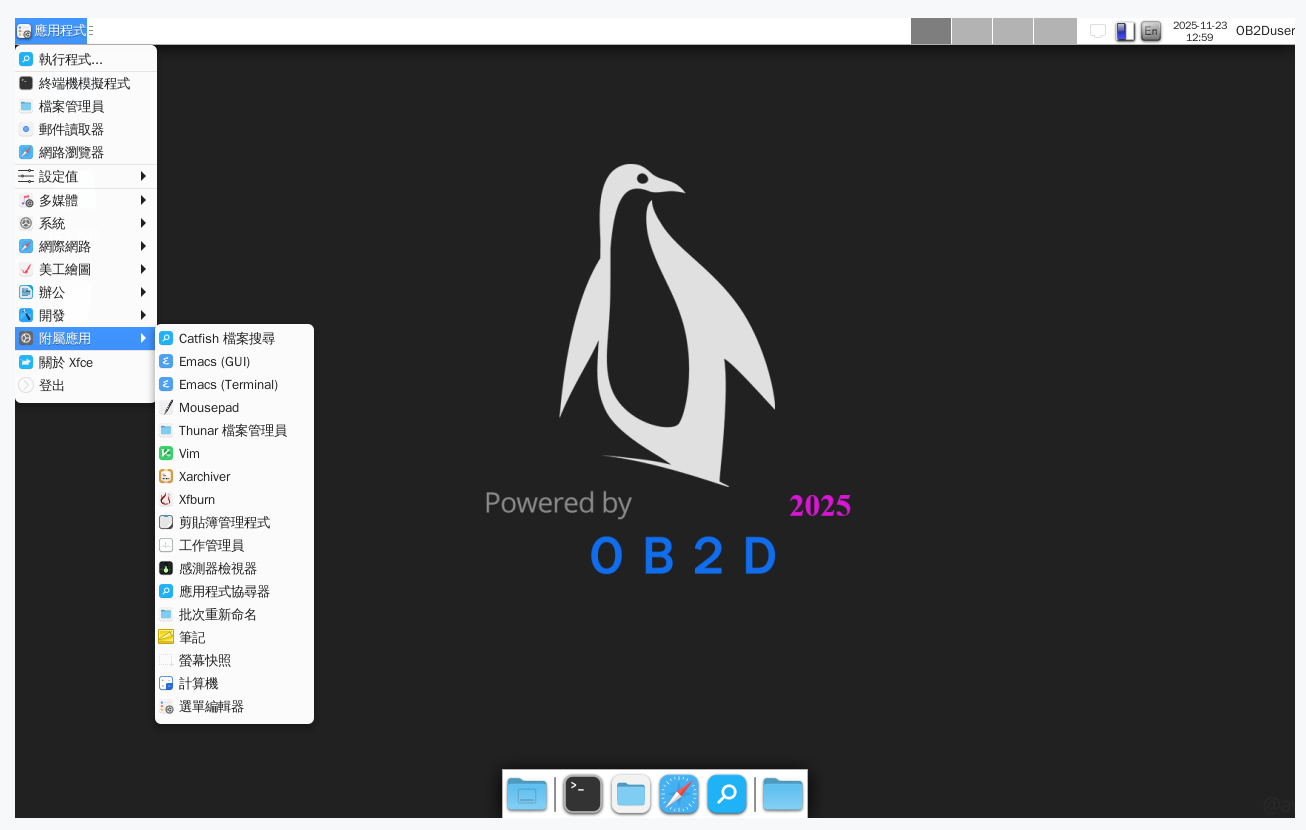This screenshot has height=830, width=1306.
Task: Click 登出 to log out
Action: [52, 385]
